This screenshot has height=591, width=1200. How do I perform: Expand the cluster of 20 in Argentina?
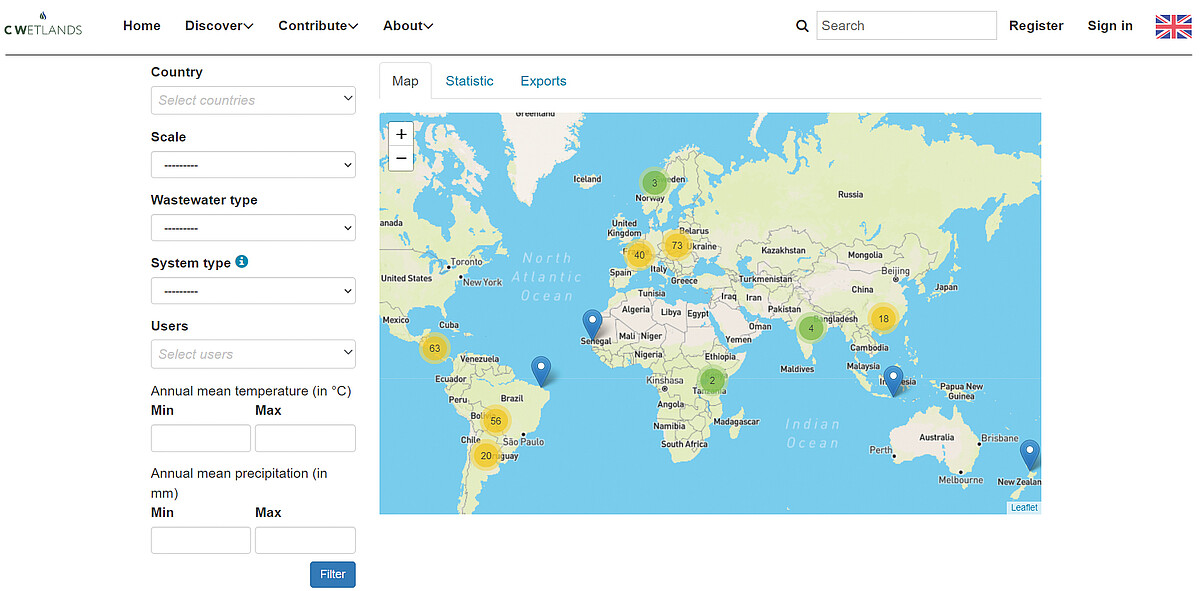tap(486, 455)
